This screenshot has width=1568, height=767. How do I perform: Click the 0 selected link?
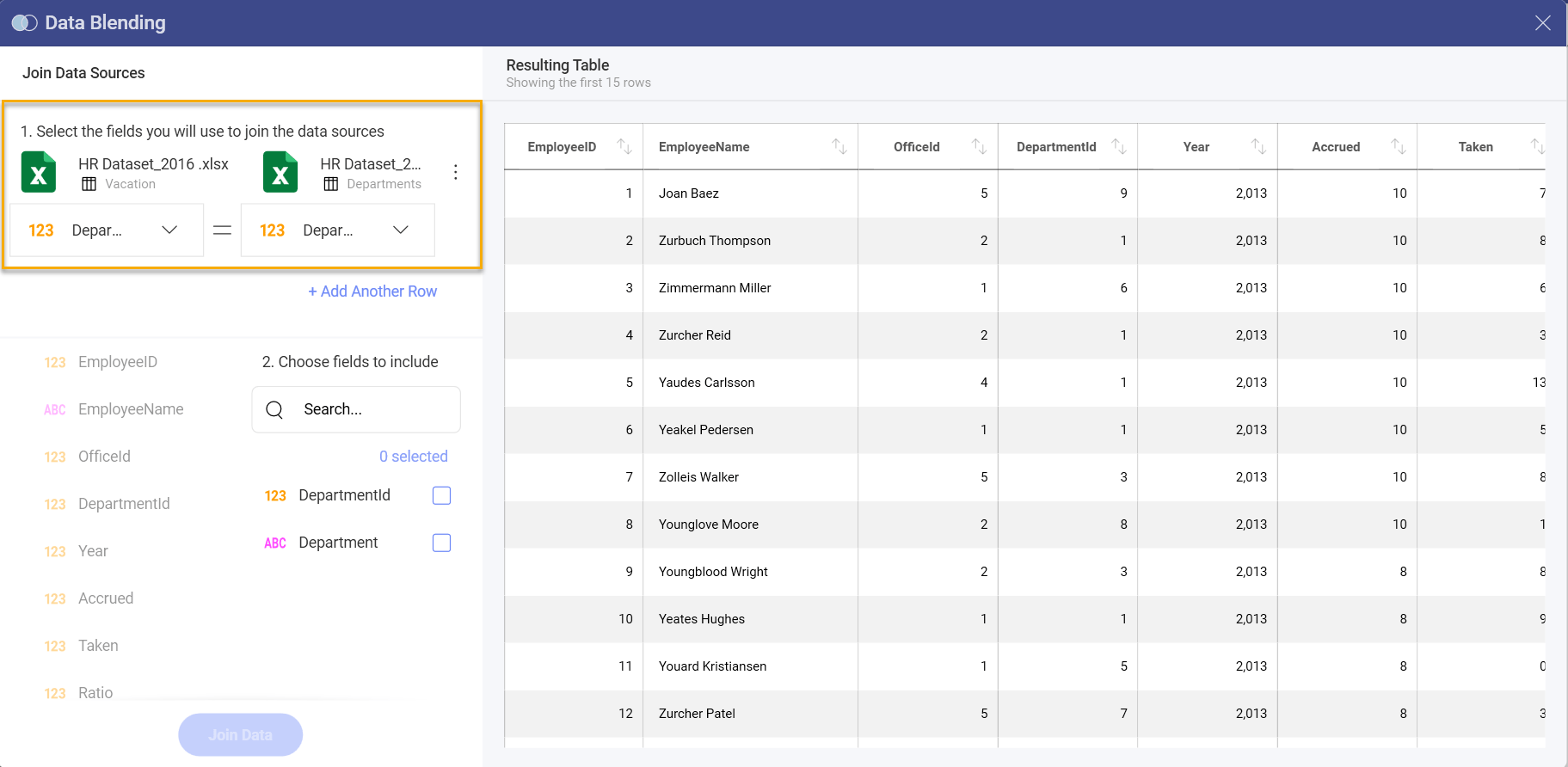[414, 457]
